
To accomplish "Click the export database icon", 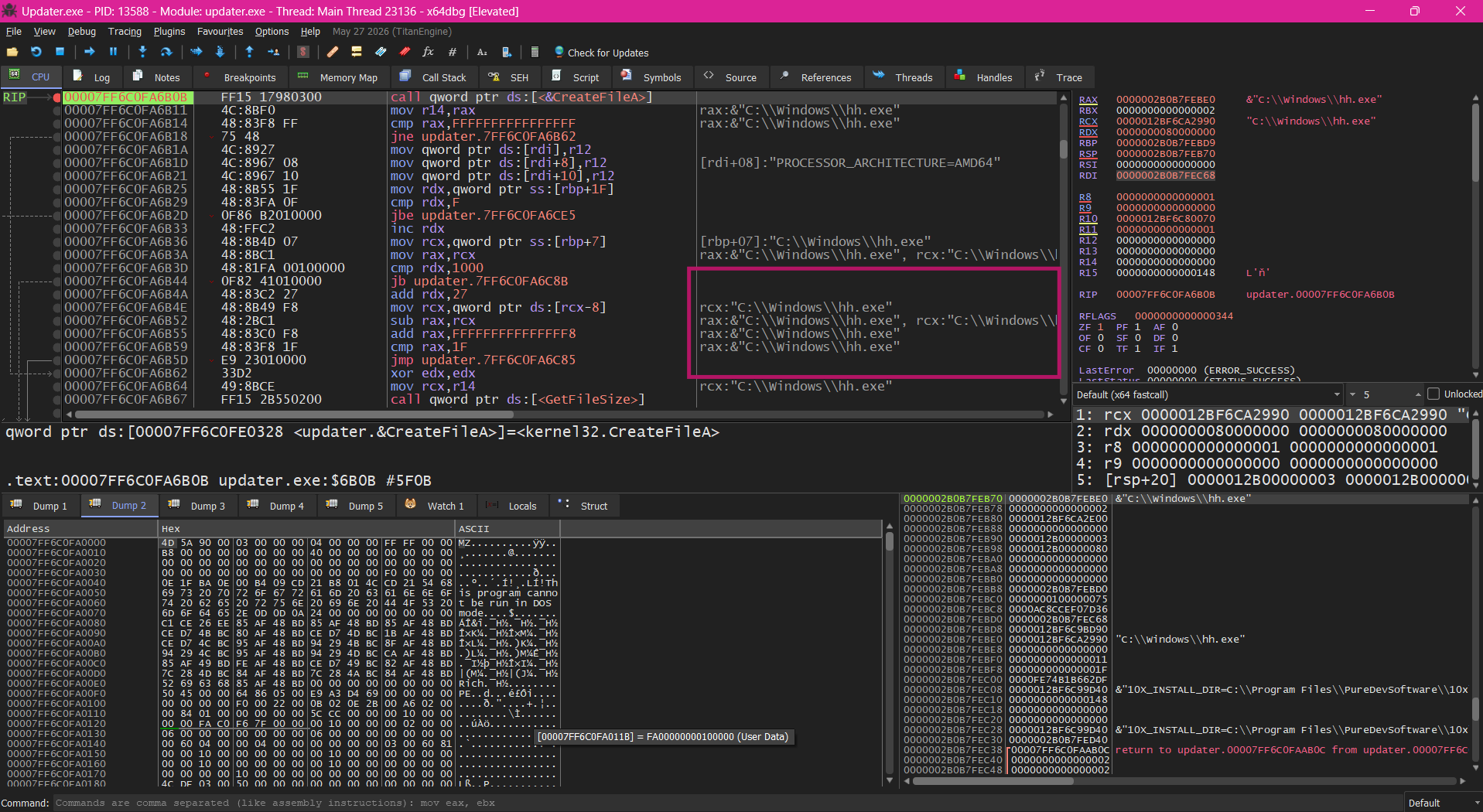I will pos(506,52).
